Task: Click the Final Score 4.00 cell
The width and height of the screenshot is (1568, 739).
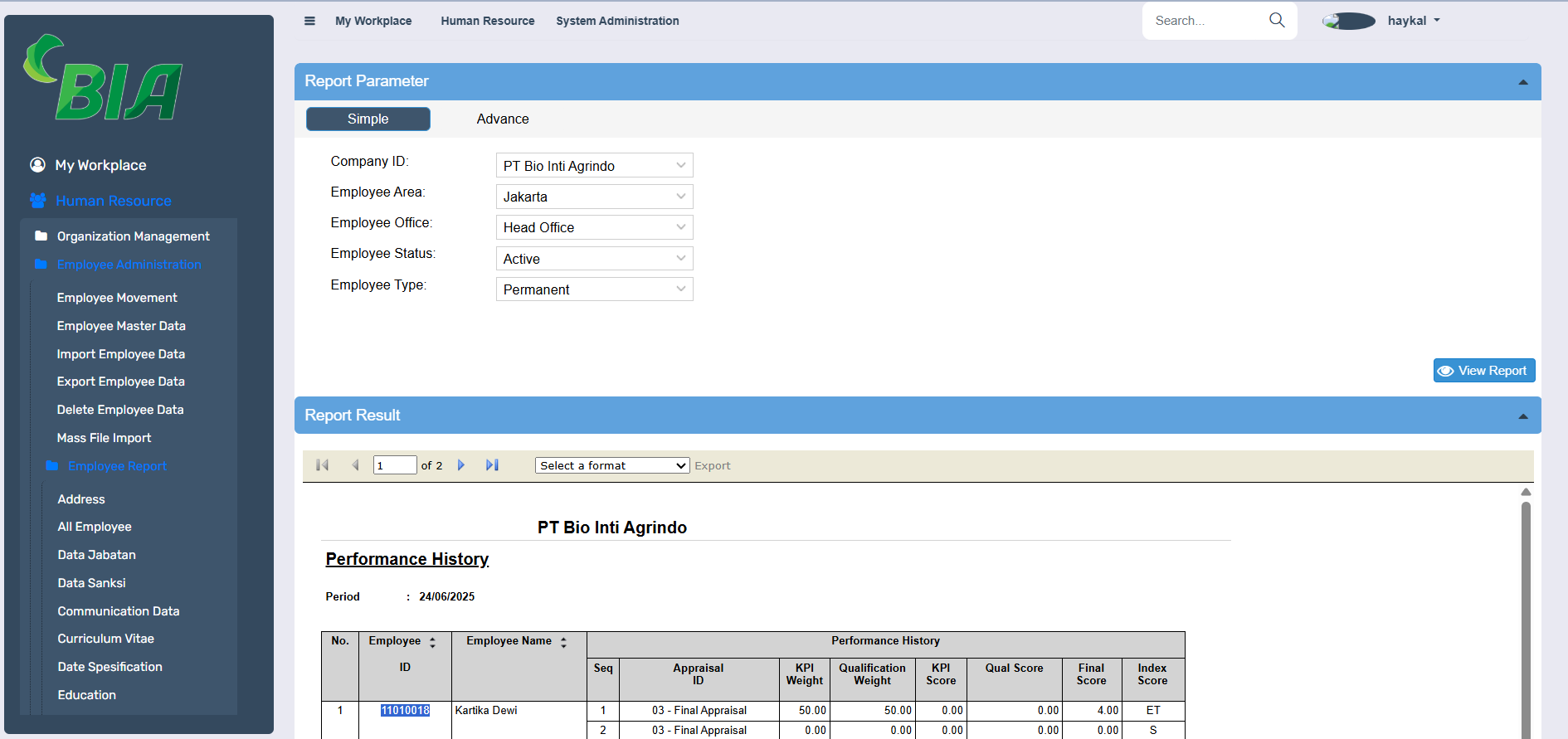Action: [1092, 711]
